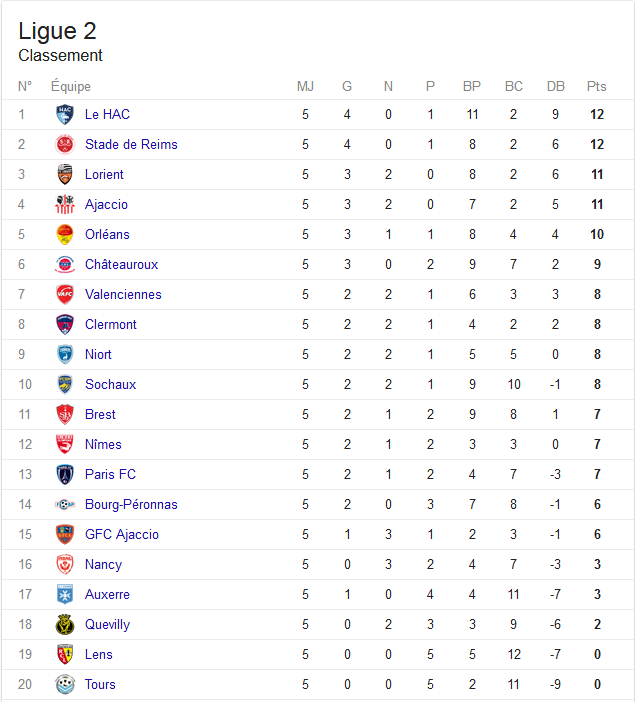This screenshot has height=702, width=635.
Task: Open the Sochaux team link
Action: pyautogui.click(x=110, y=385)
